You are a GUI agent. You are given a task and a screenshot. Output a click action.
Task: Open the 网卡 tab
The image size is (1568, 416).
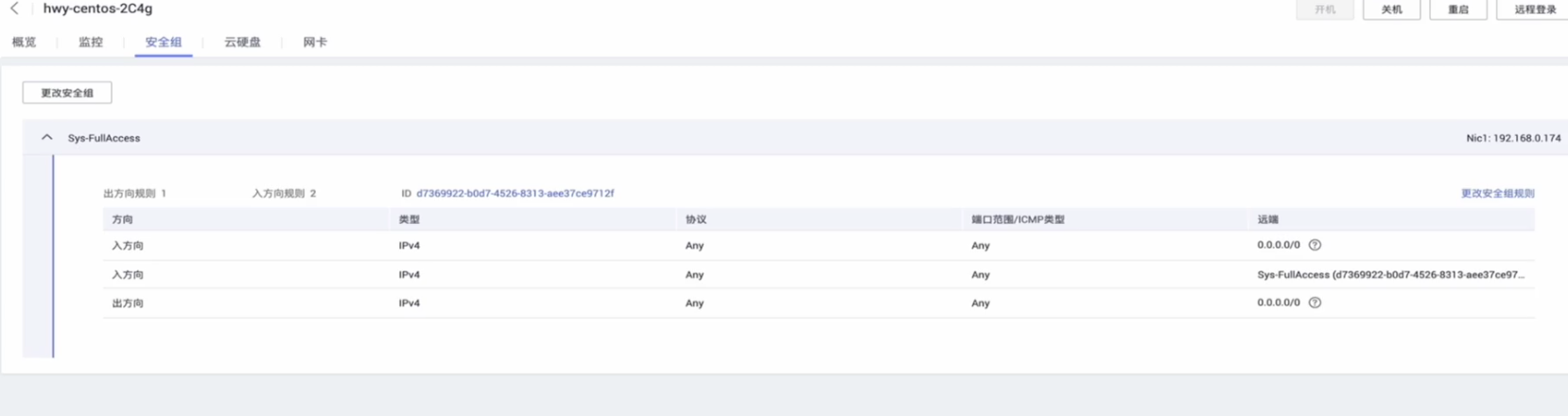point(315,43)
